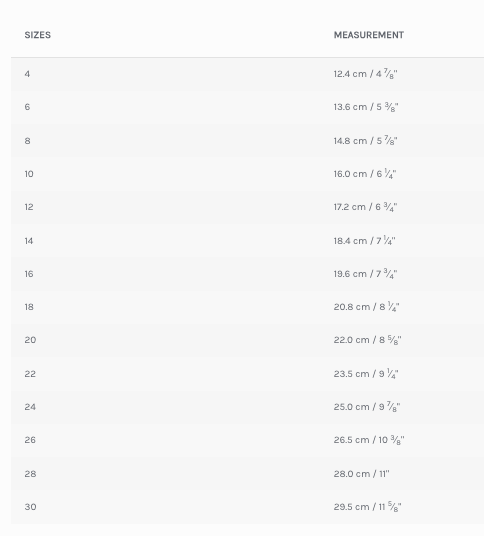Select the size 30 row
The width and height of the screenshot is (484, 536).
(247, 507)
